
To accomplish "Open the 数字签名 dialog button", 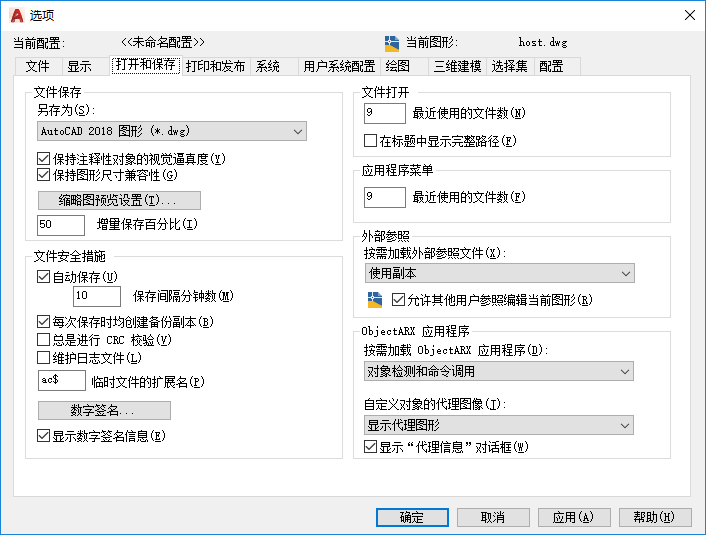I will 104,410.
